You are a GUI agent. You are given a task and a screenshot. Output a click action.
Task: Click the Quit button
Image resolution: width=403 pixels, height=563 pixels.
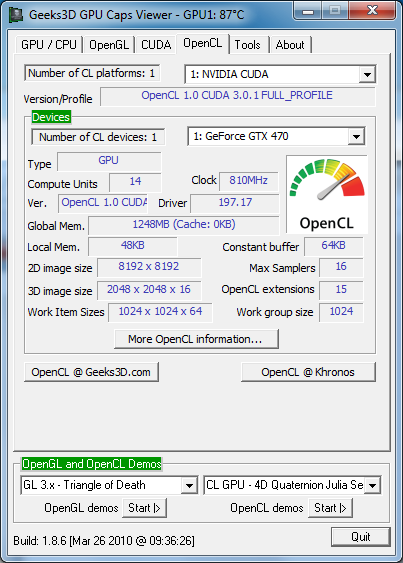coord(361,537)
